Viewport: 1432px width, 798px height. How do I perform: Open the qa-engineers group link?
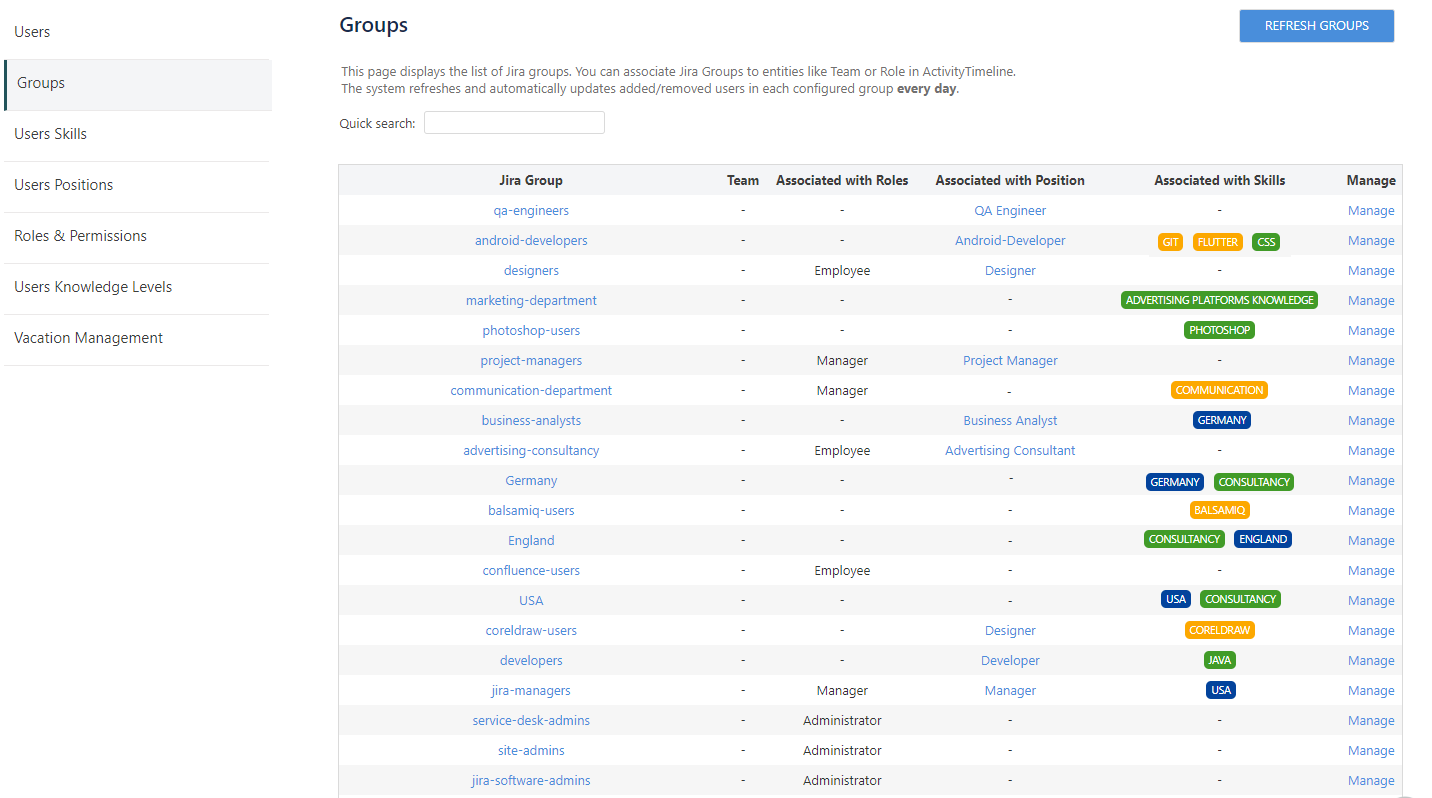pos(531,211)
